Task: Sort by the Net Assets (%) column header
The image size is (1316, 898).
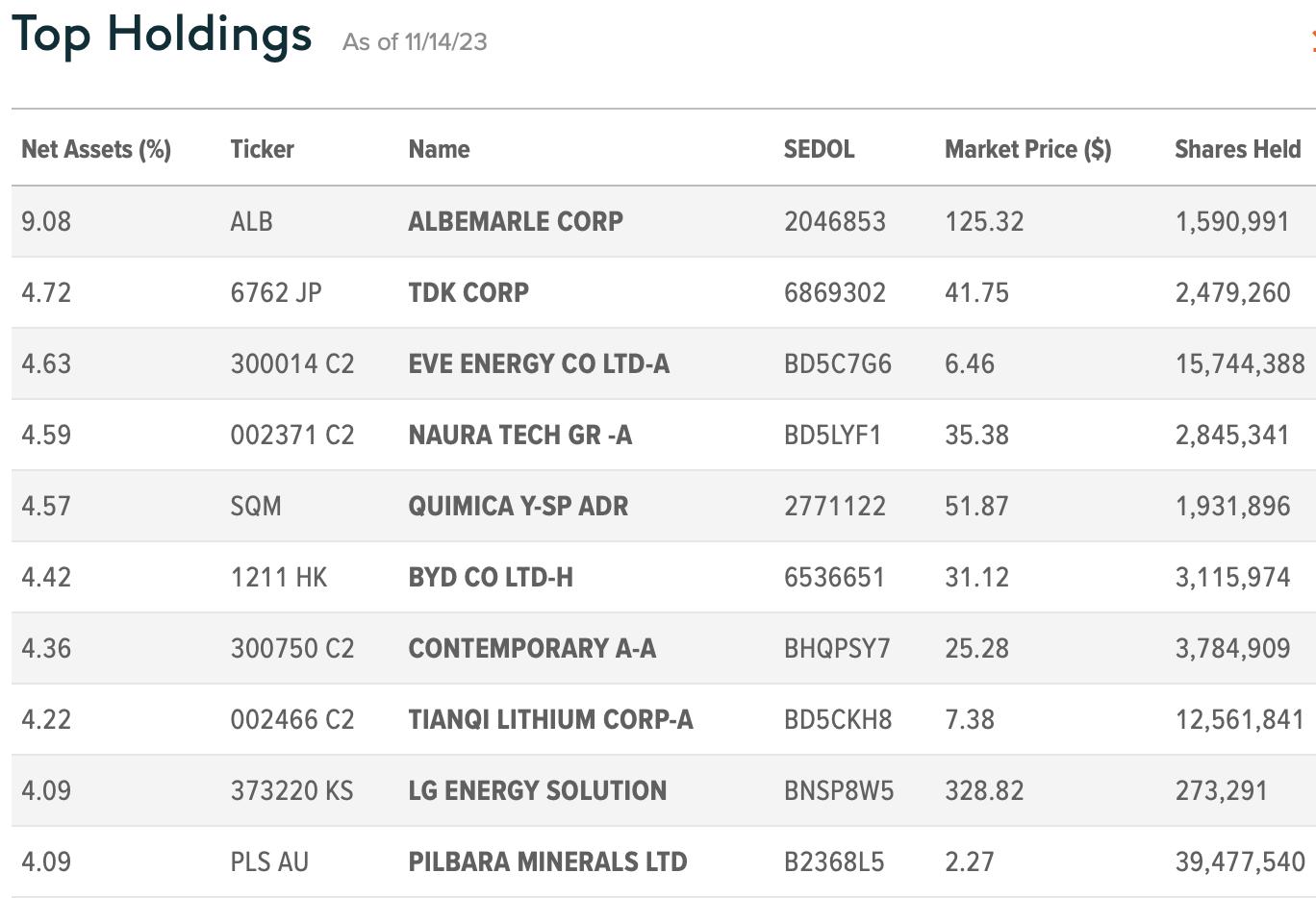Action: pyautogui.click(x=96, y=149)
